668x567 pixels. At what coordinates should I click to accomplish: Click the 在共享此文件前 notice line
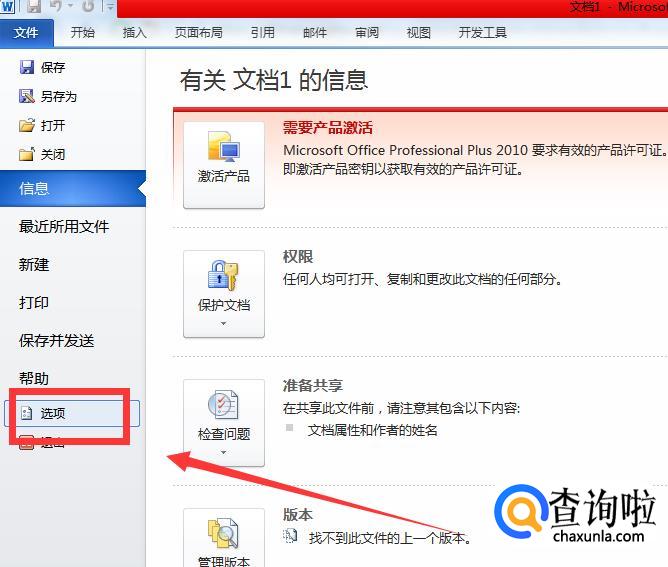coord(401,408)
